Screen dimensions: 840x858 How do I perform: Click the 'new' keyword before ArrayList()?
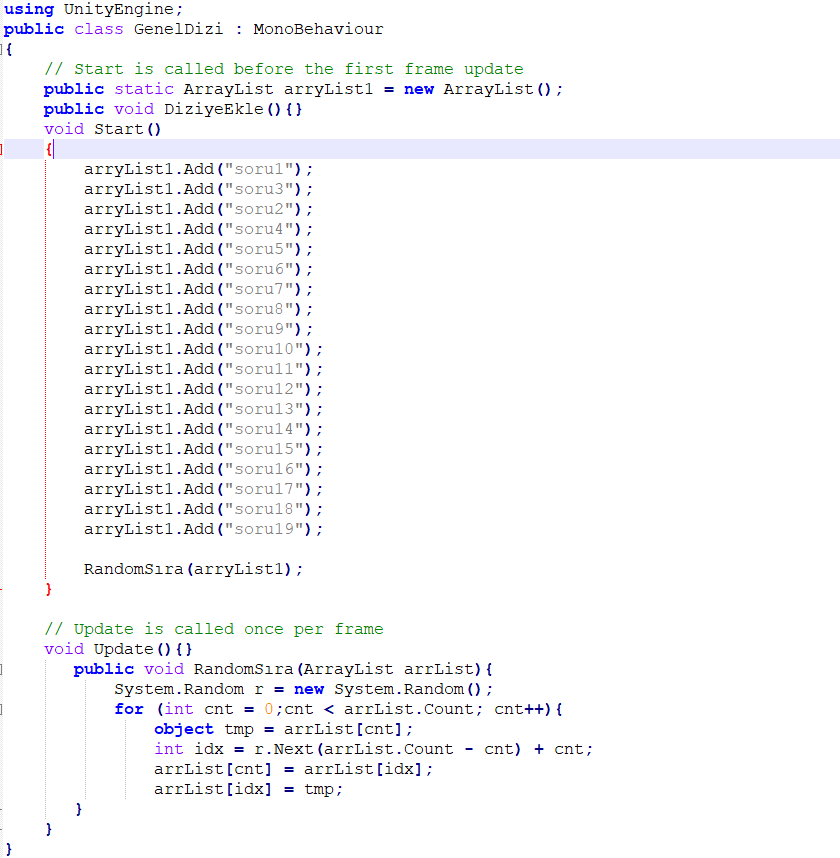point(419,89)
